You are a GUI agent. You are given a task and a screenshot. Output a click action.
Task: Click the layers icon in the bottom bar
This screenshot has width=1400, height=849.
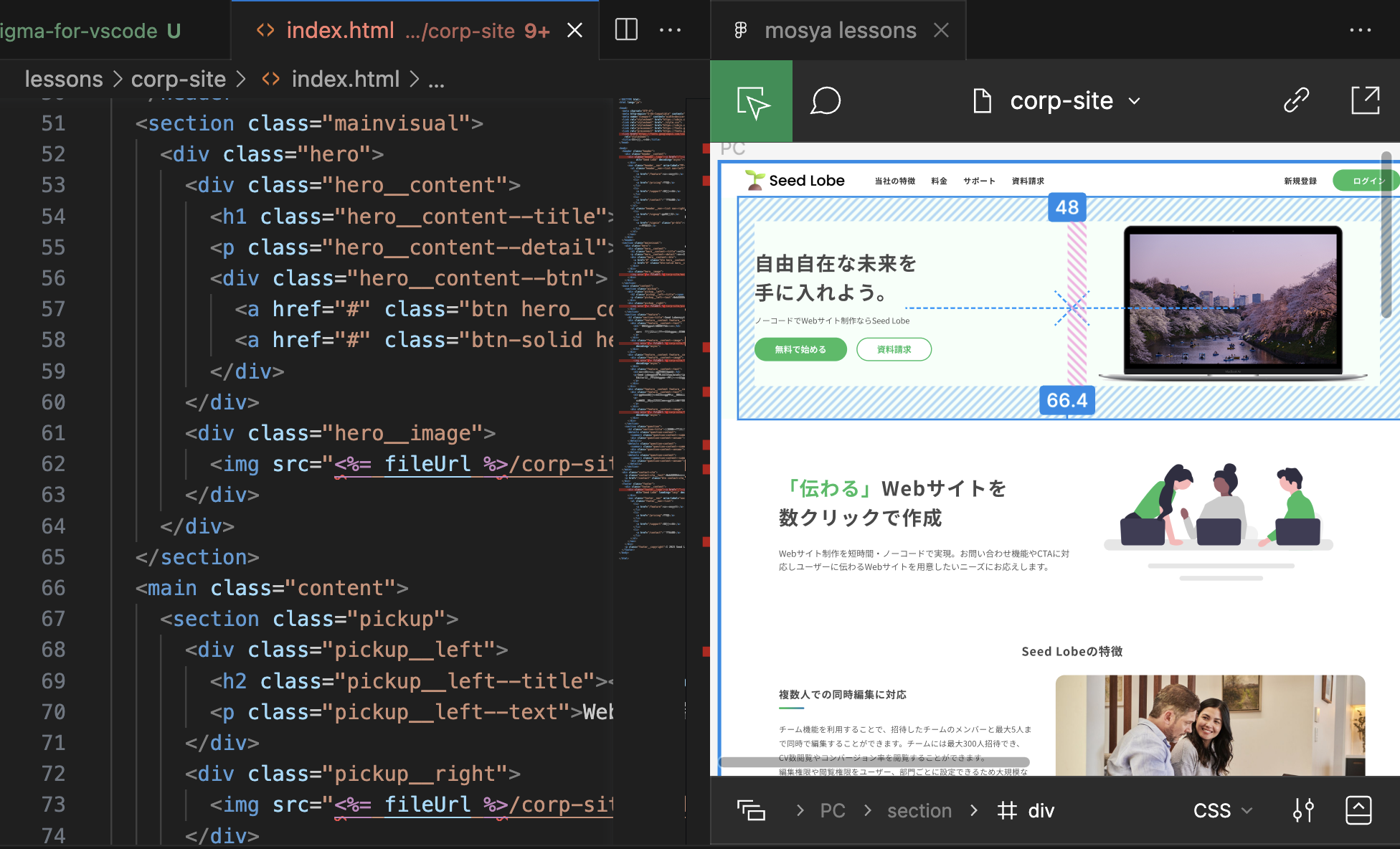point(751,810)
